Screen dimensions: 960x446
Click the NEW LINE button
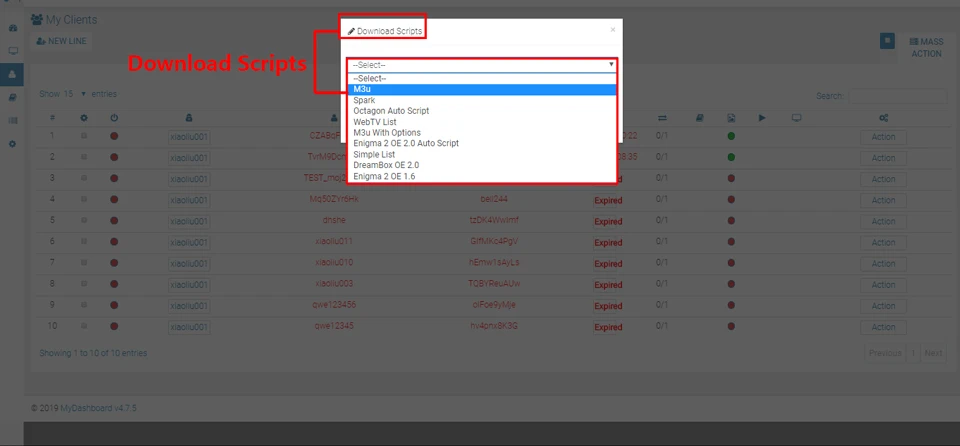tap(62, 41)
